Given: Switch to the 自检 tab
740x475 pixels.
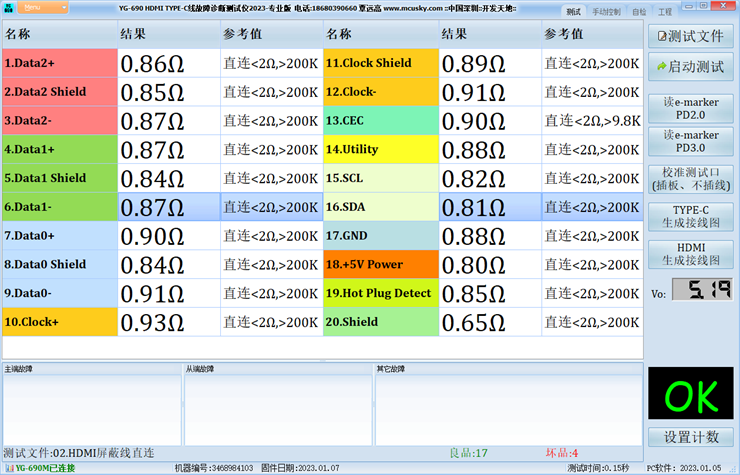Looking at the screenshot, I should [639, 12].
